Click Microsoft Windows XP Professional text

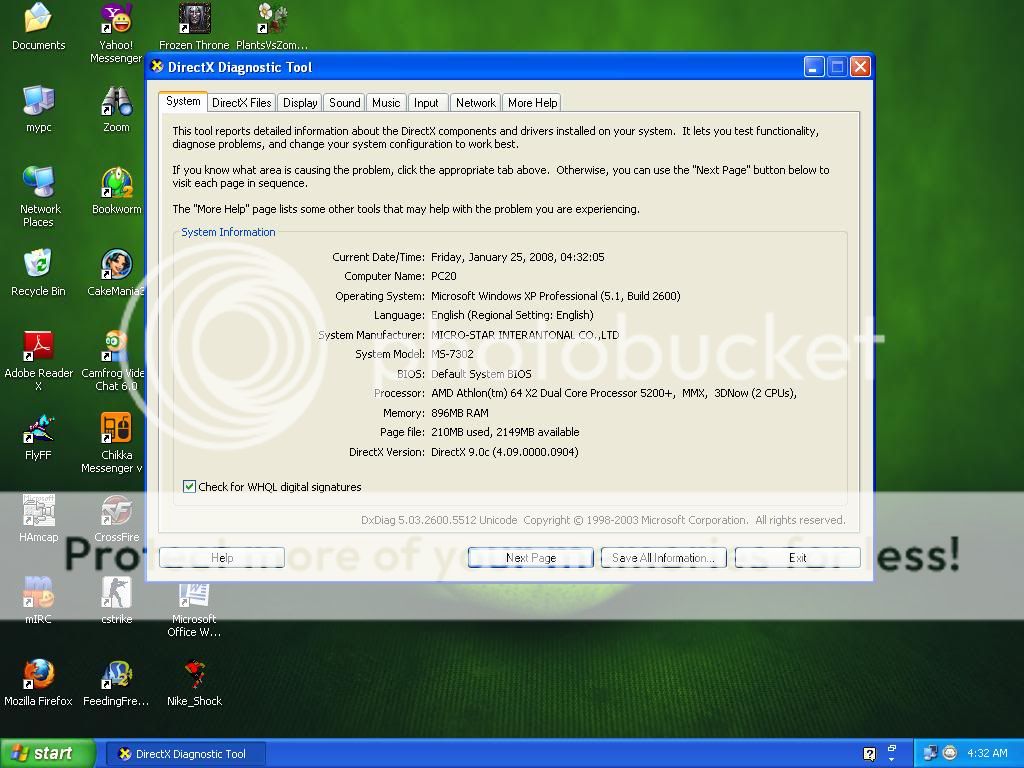(x=556, y=296)
